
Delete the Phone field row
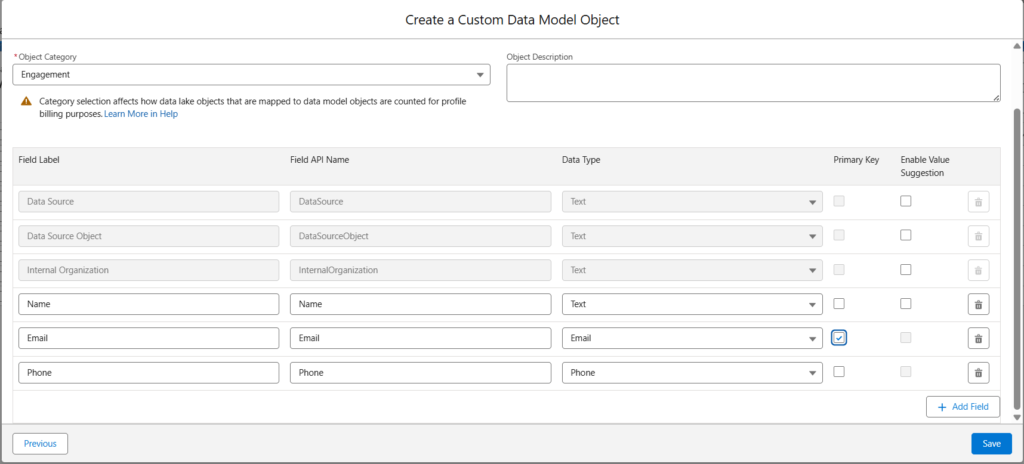[978, 373]
